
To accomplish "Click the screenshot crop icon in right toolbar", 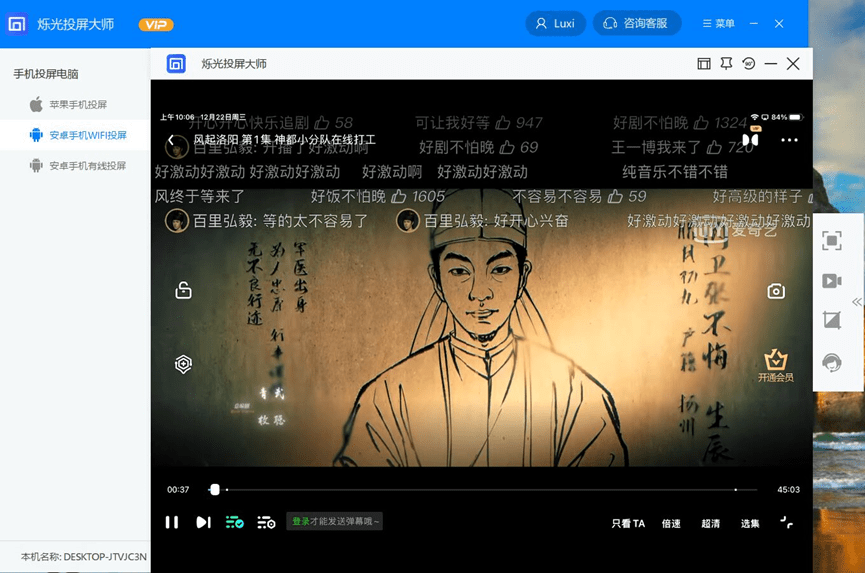I will (831, 320).
